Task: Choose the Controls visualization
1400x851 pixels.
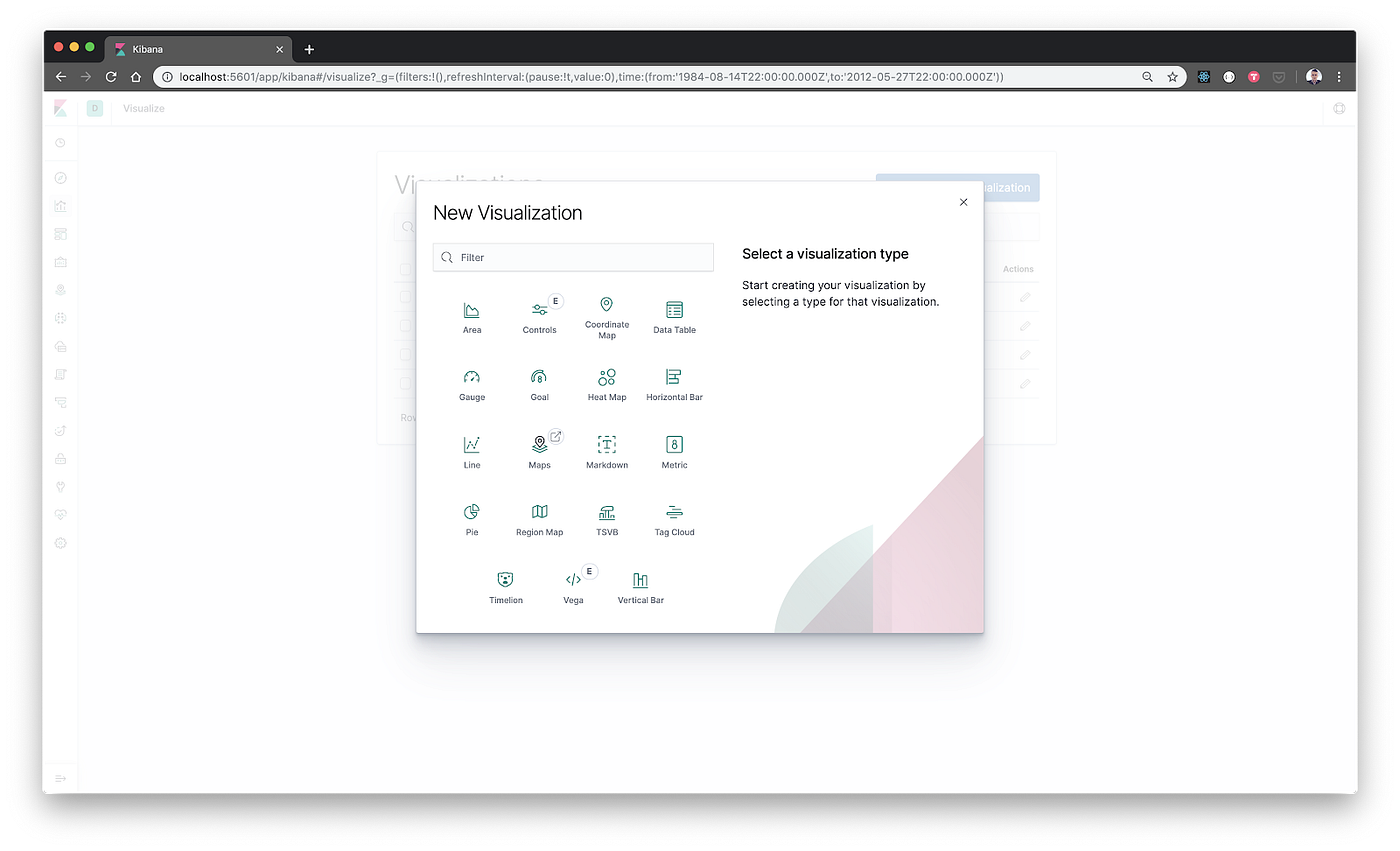Action: tap(539, 317)
